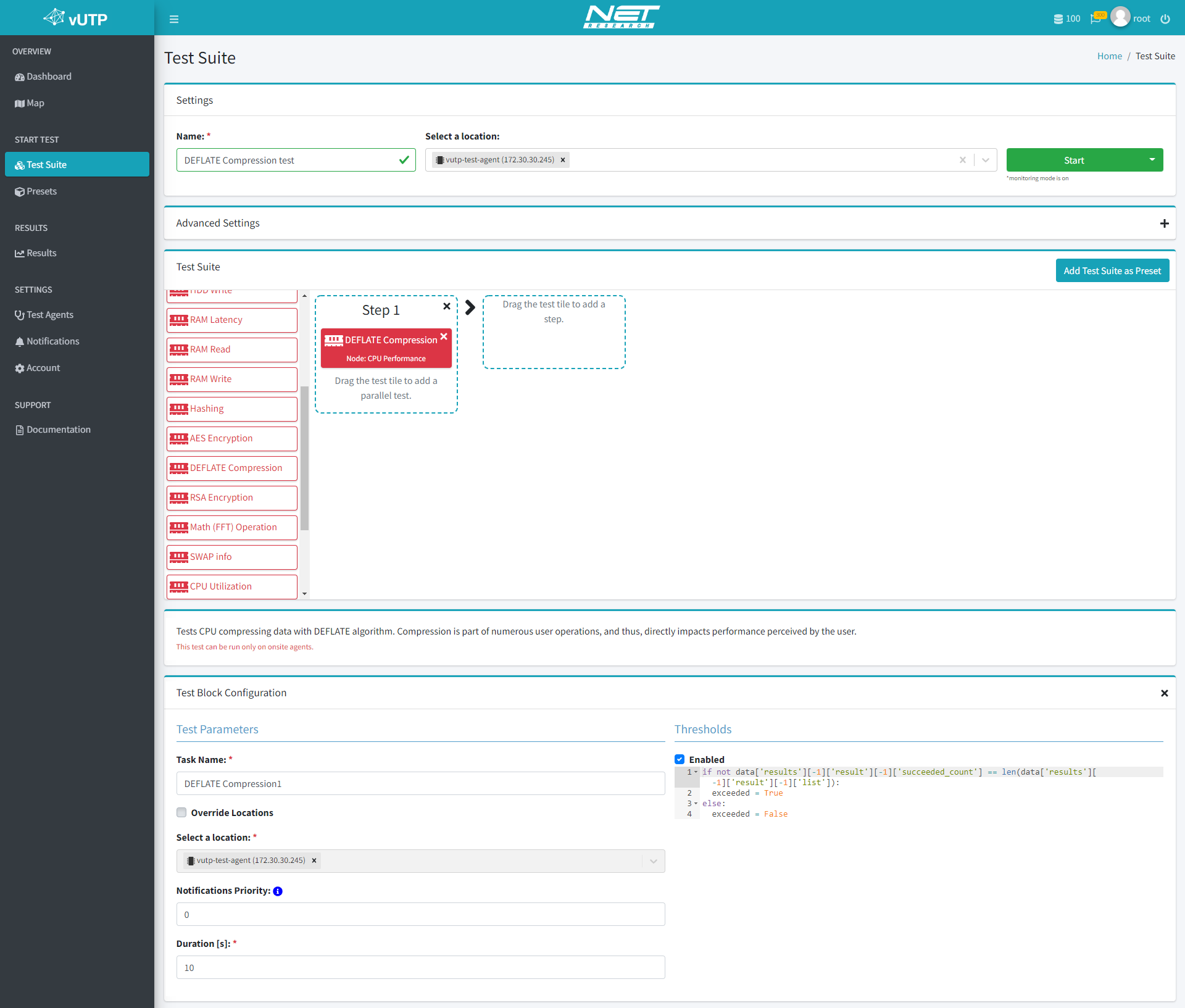Click the RSA Encryption tile icon
The height and width of the screenshot is (1008, 1185).
[x=179, y=498]
